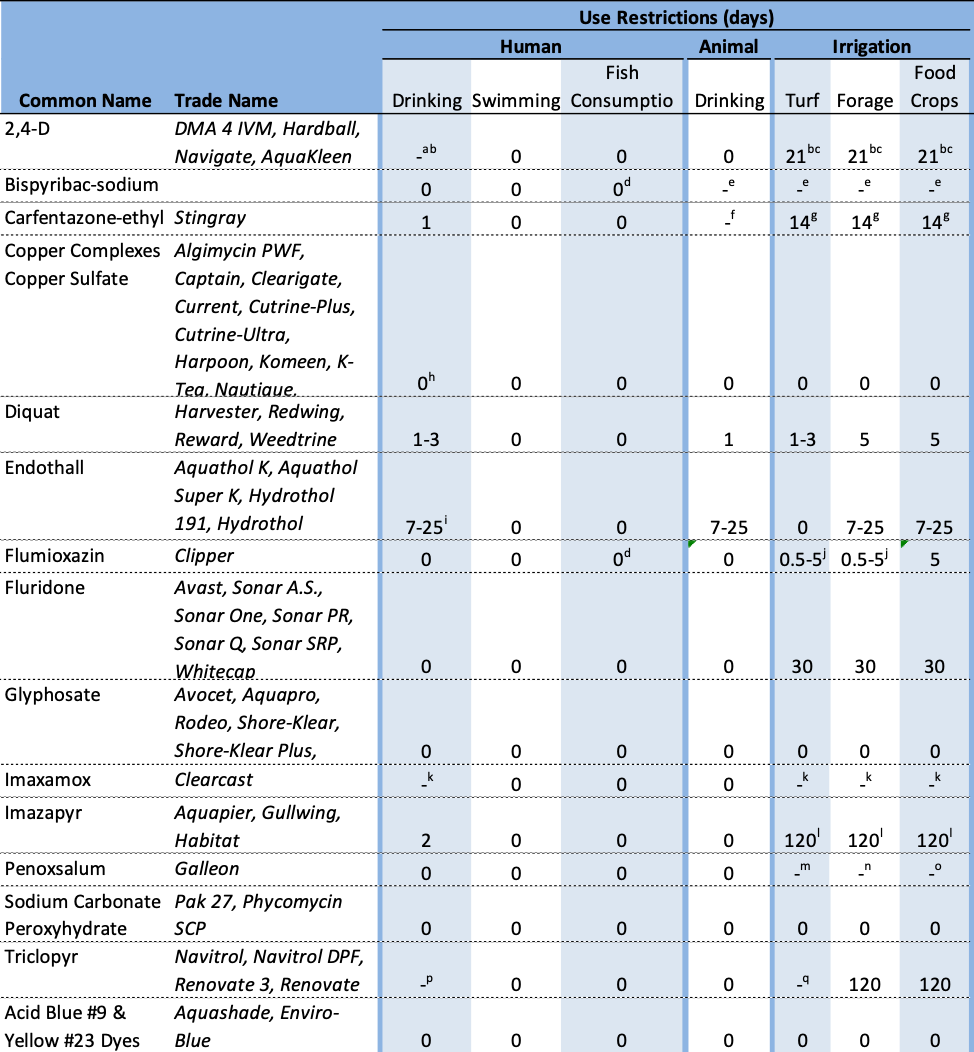The width and height of the screenshot is (974, 1052).
Task: Click the 'Clearcast' trade name cell
Action: click(214, 780)
